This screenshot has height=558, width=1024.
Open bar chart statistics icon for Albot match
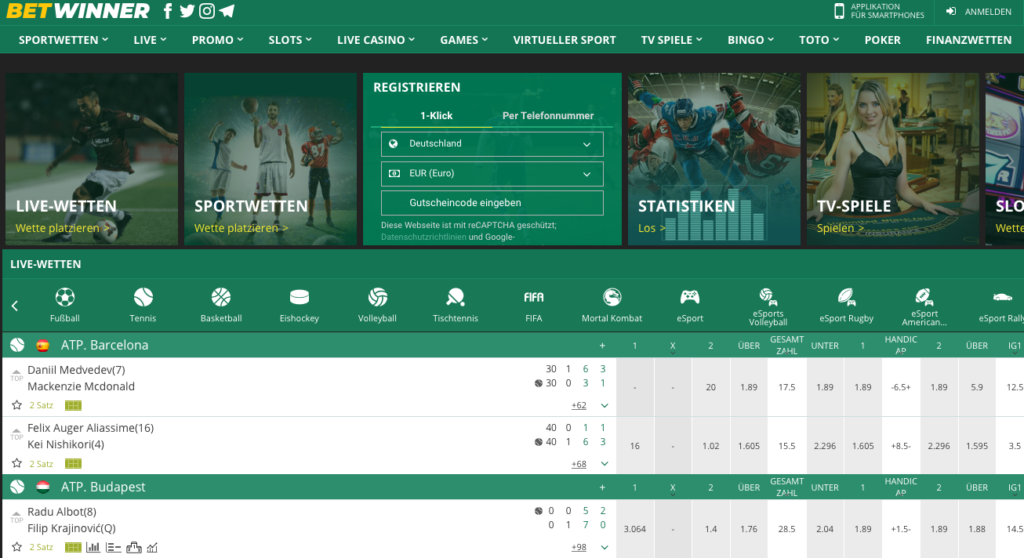click(x=93, y=548)
